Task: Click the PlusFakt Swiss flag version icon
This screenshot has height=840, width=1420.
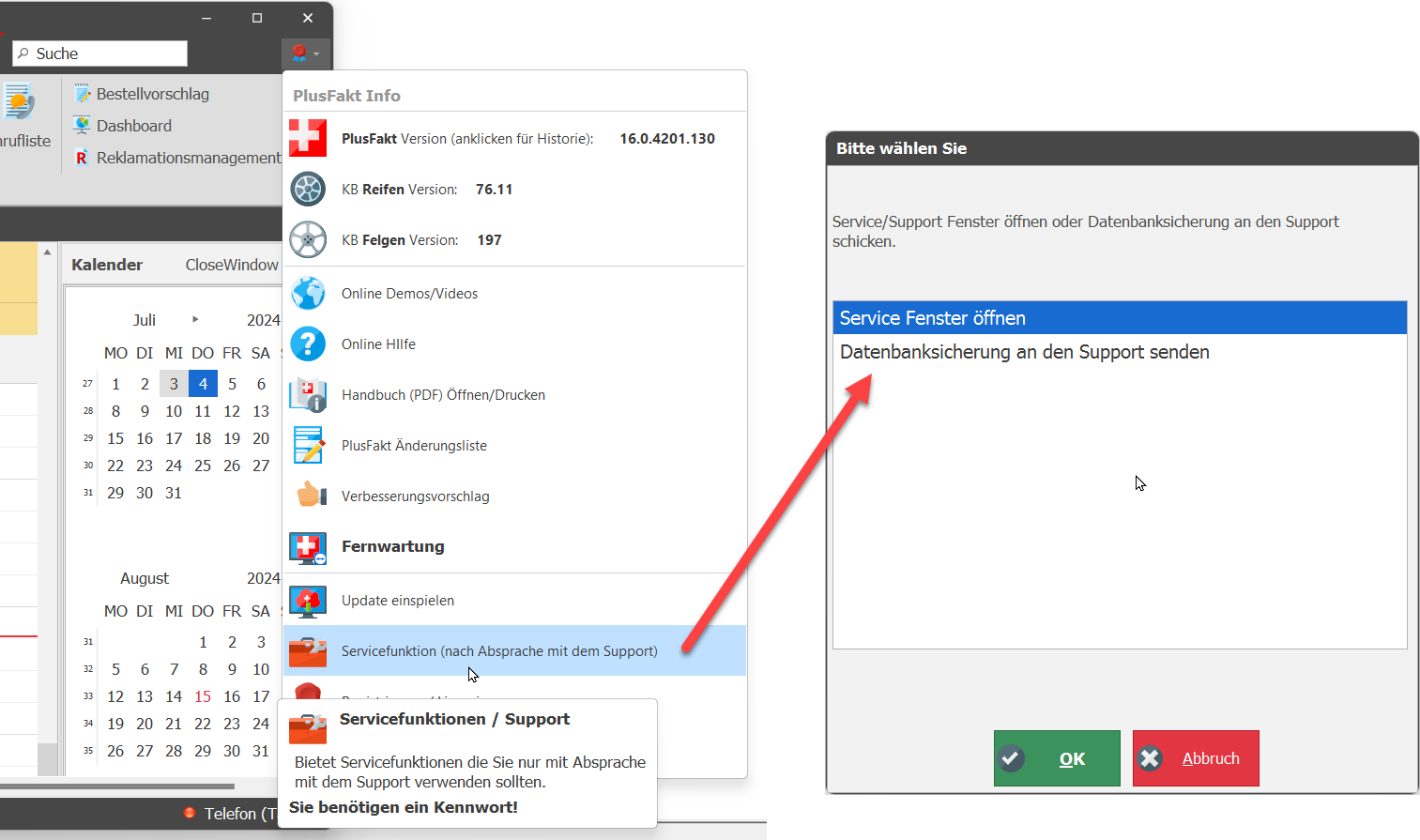Action: tap(308, 138)
